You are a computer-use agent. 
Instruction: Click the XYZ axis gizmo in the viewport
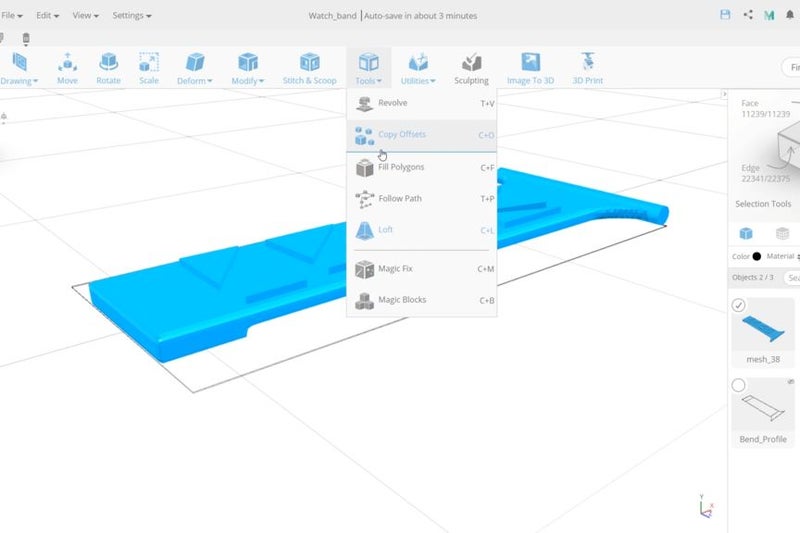pos(706,506)
